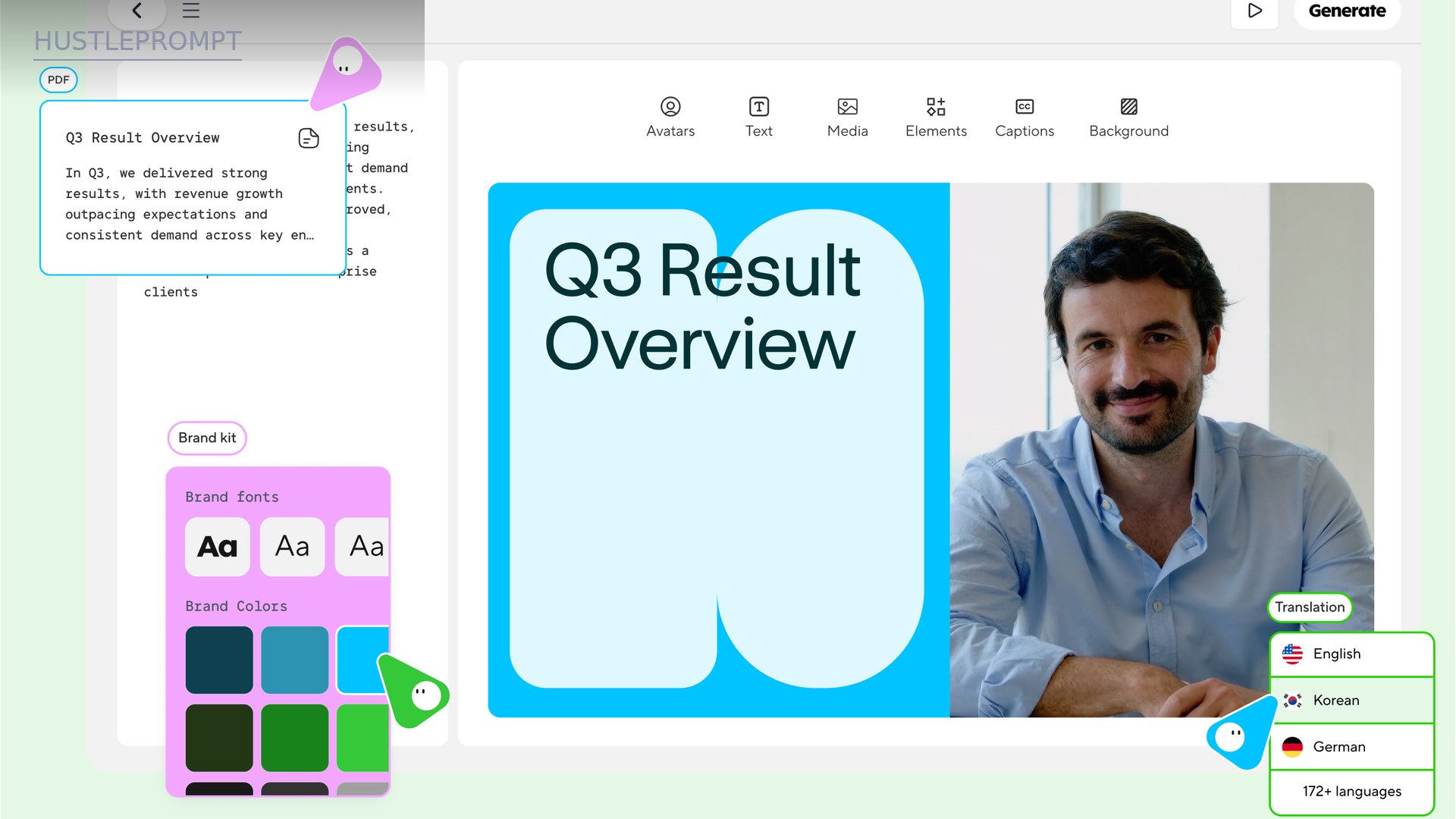The width and height of the screenshot is (1456, 819).
Task: Click the 'clients' script text
Action: [x=171, y=292]
